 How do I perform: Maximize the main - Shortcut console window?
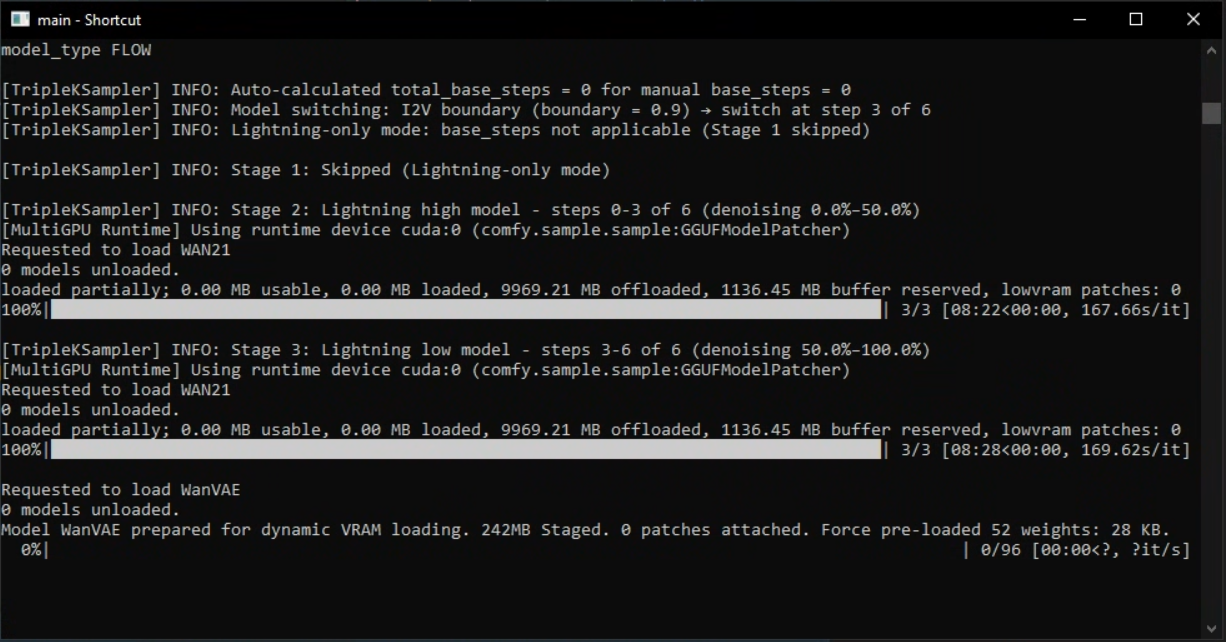(1136, 19)
